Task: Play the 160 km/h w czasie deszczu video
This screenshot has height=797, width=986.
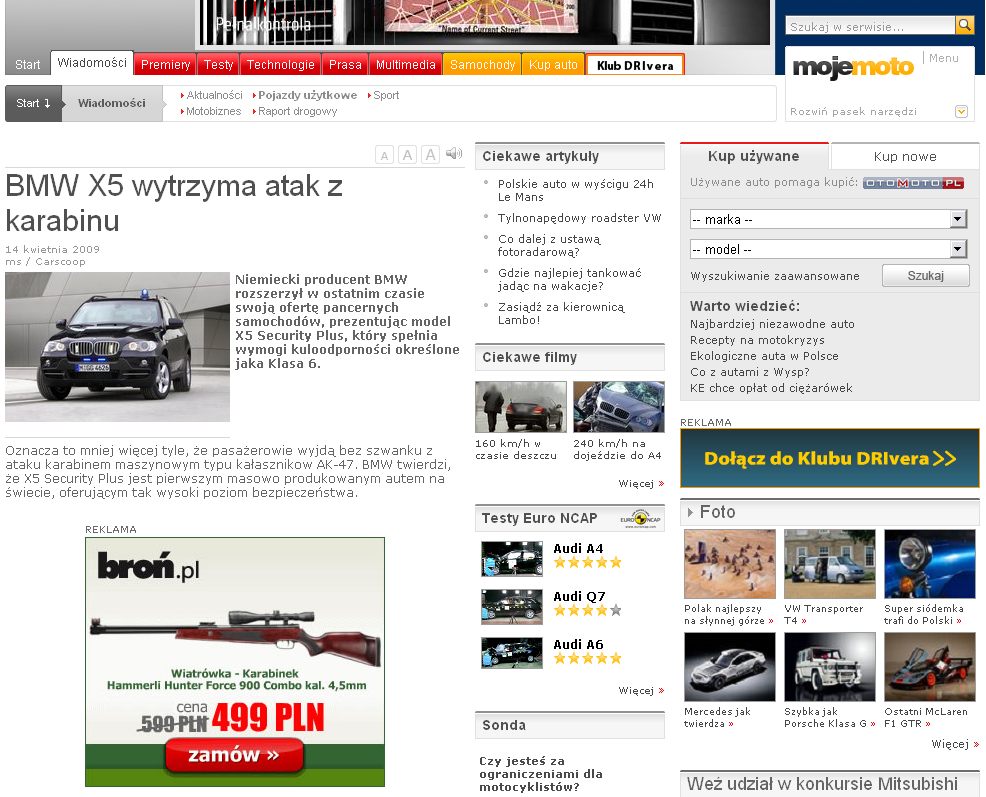Action: coord(521,406)
